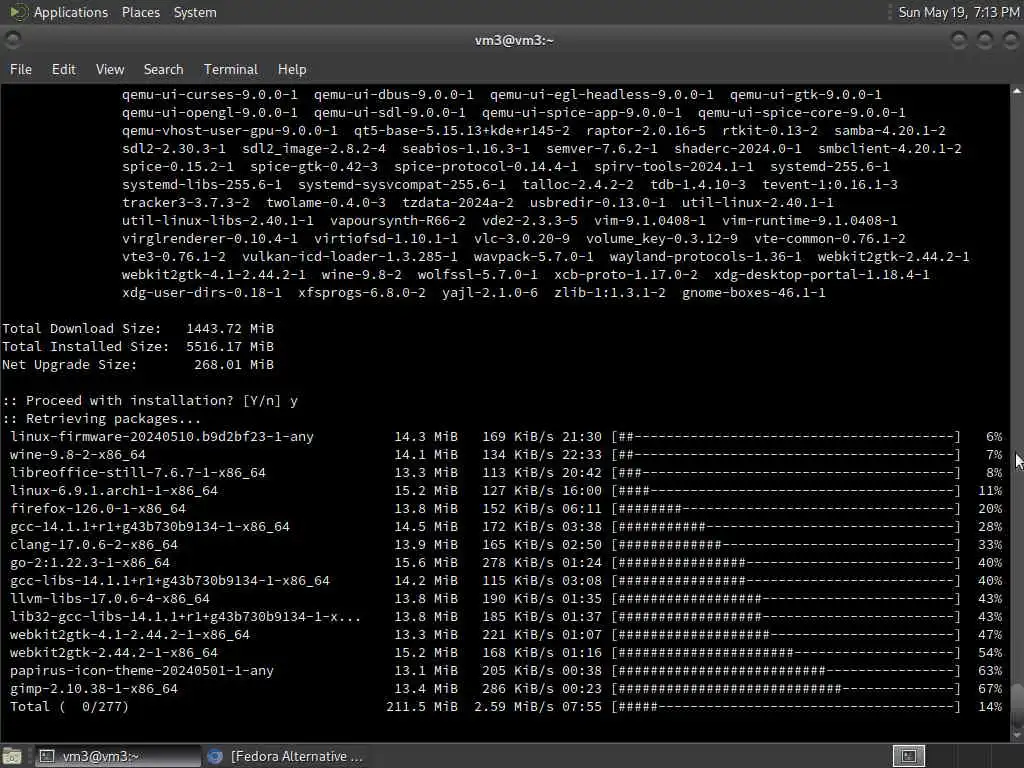Open the Places menu in top panel
This screenshot has height=768, width=1024.
click(140, 12)
